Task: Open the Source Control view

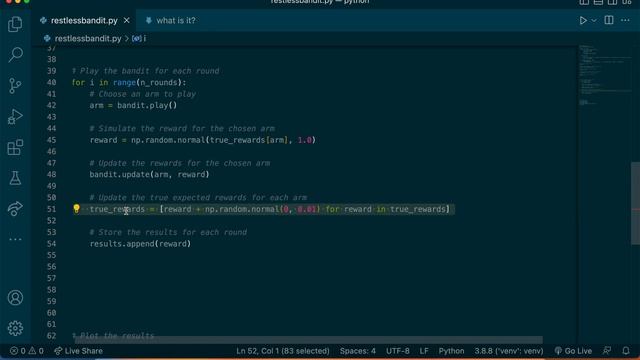Action: point(15,86)
